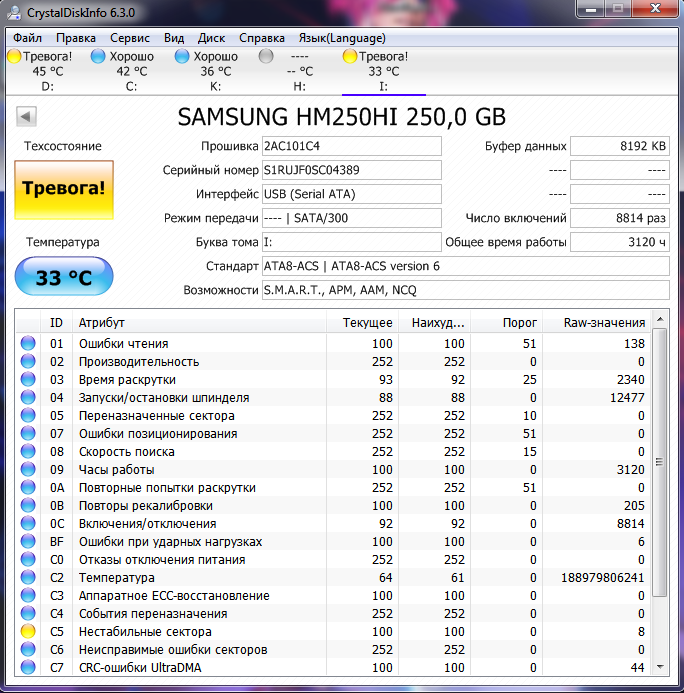Open the Файл menu

point(28,37)
